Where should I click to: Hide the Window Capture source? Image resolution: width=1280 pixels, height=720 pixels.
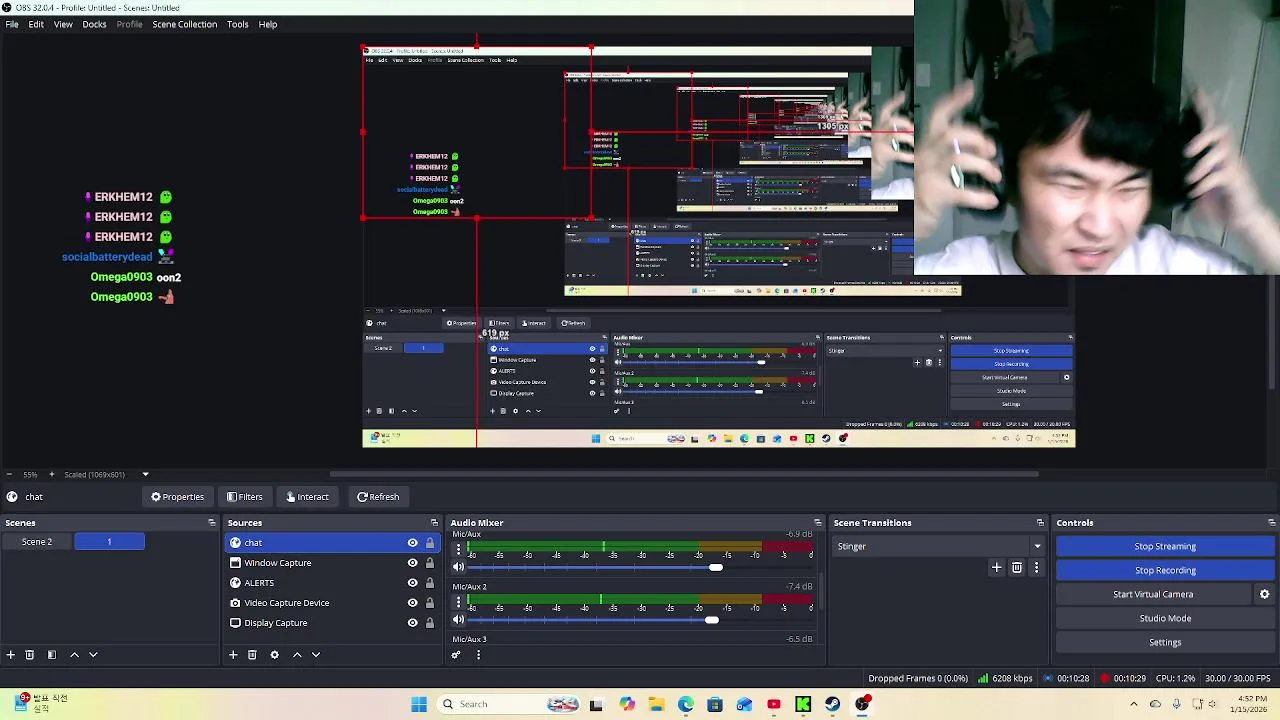(412, 563)
